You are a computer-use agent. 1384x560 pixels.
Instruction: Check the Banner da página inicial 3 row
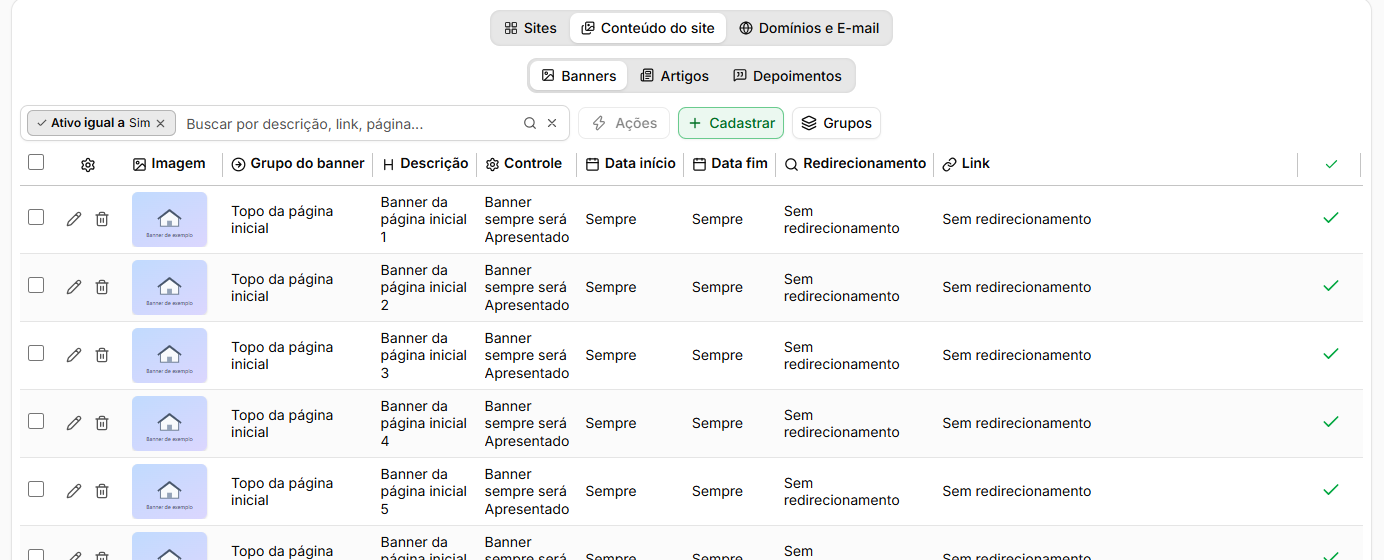point(36,353)
